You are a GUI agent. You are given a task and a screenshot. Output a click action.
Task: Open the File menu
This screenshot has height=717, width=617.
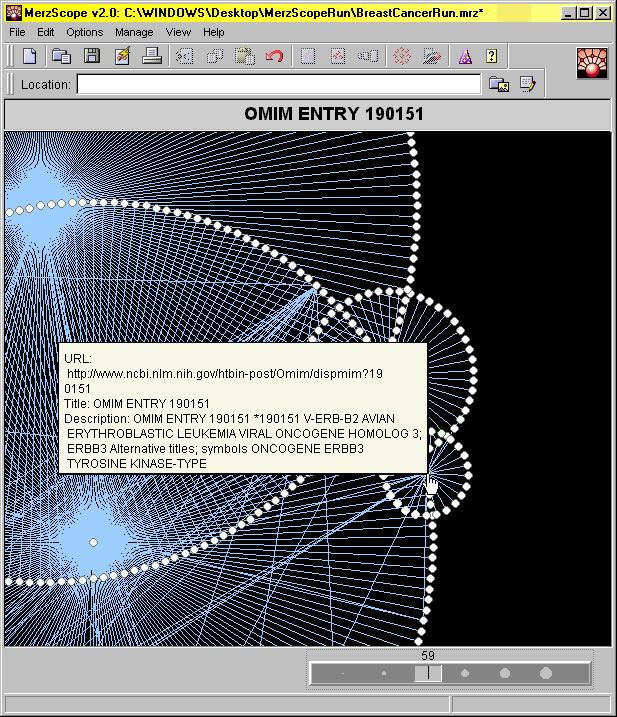point(18,32)
